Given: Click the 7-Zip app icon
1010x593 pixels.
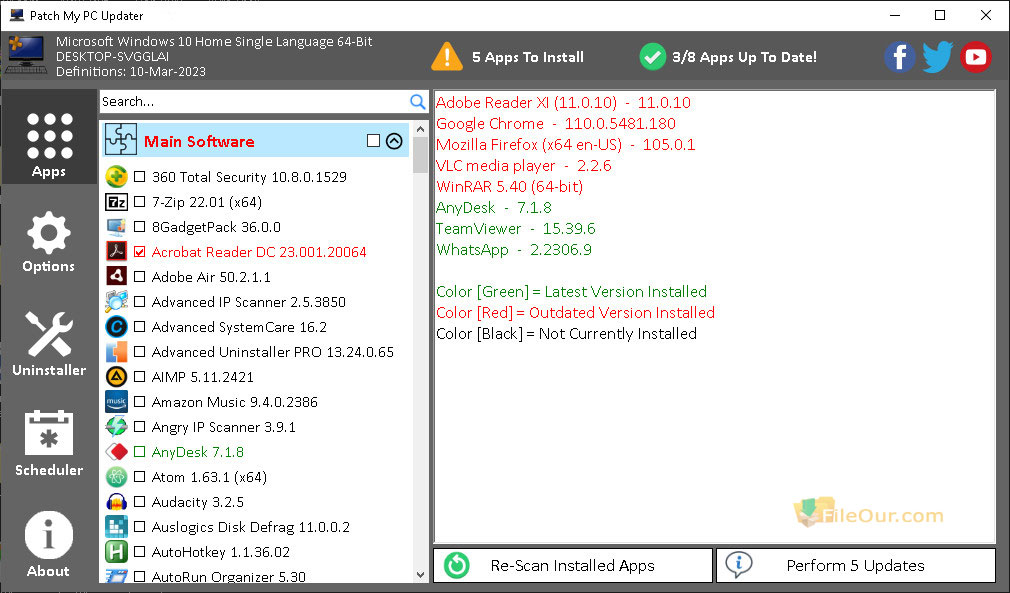Looking at the screenshot, I should [116, 202].
